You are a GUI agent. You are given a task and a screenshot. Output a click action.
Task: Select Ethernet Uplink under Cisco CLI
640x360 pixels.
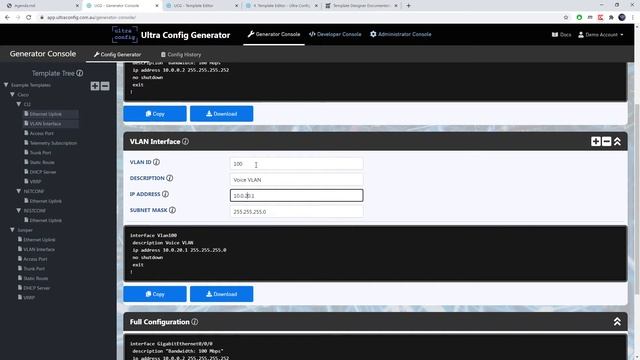click(46, 114)
